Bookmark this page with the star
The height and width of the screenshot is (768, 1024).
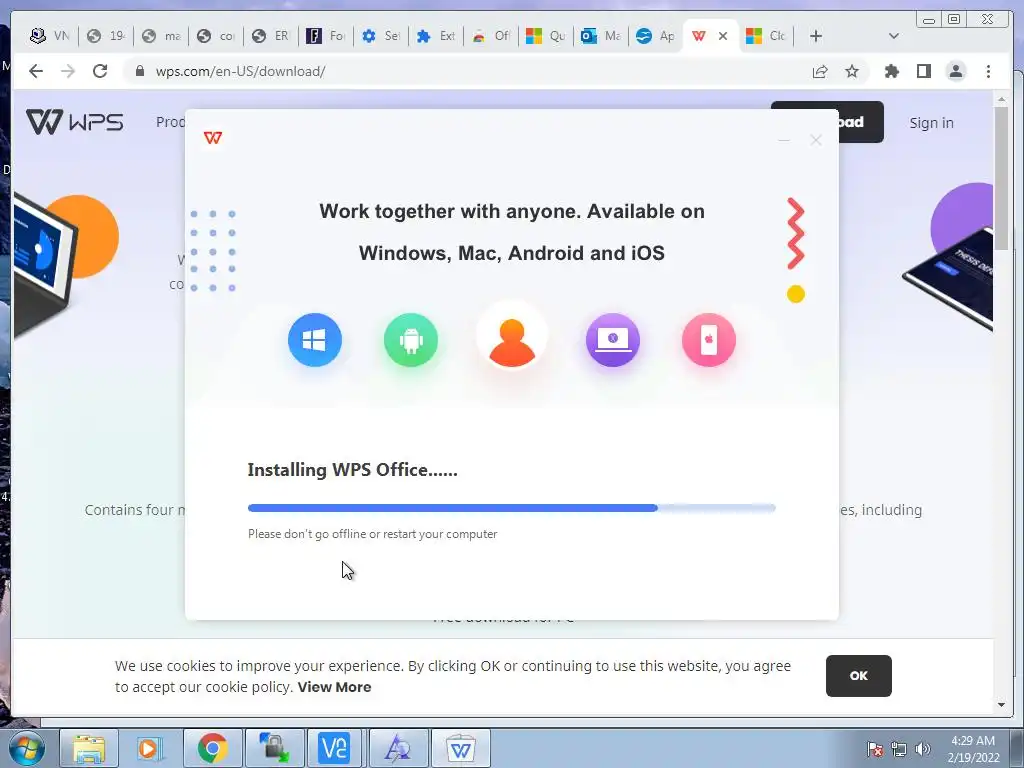point(852,71)
